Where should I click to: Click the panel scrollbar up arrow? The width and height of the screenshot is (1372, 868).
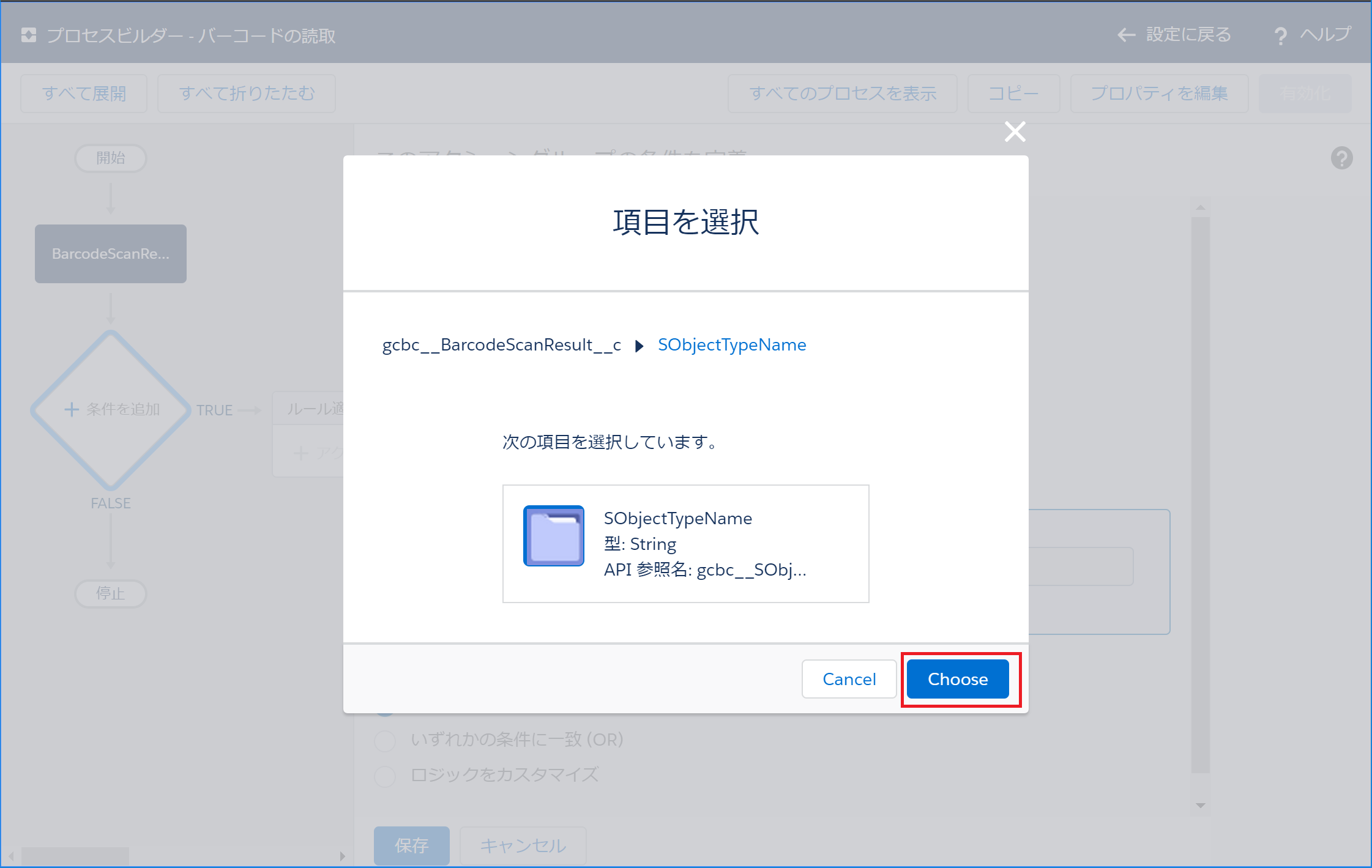click(x=1201, y=209)
